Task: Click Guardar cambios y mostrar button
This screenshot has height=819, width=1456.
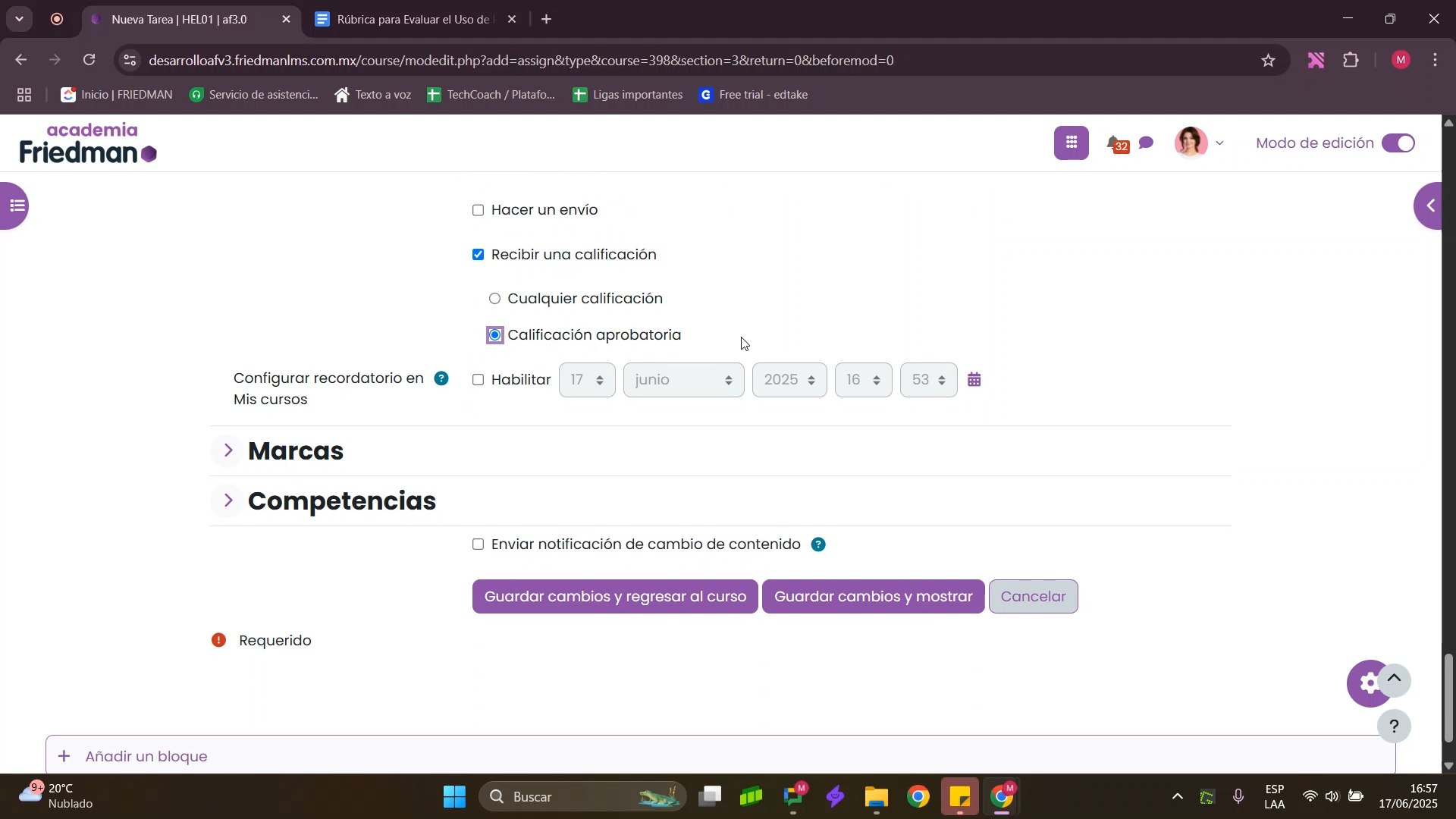Action: click(873, 597)
